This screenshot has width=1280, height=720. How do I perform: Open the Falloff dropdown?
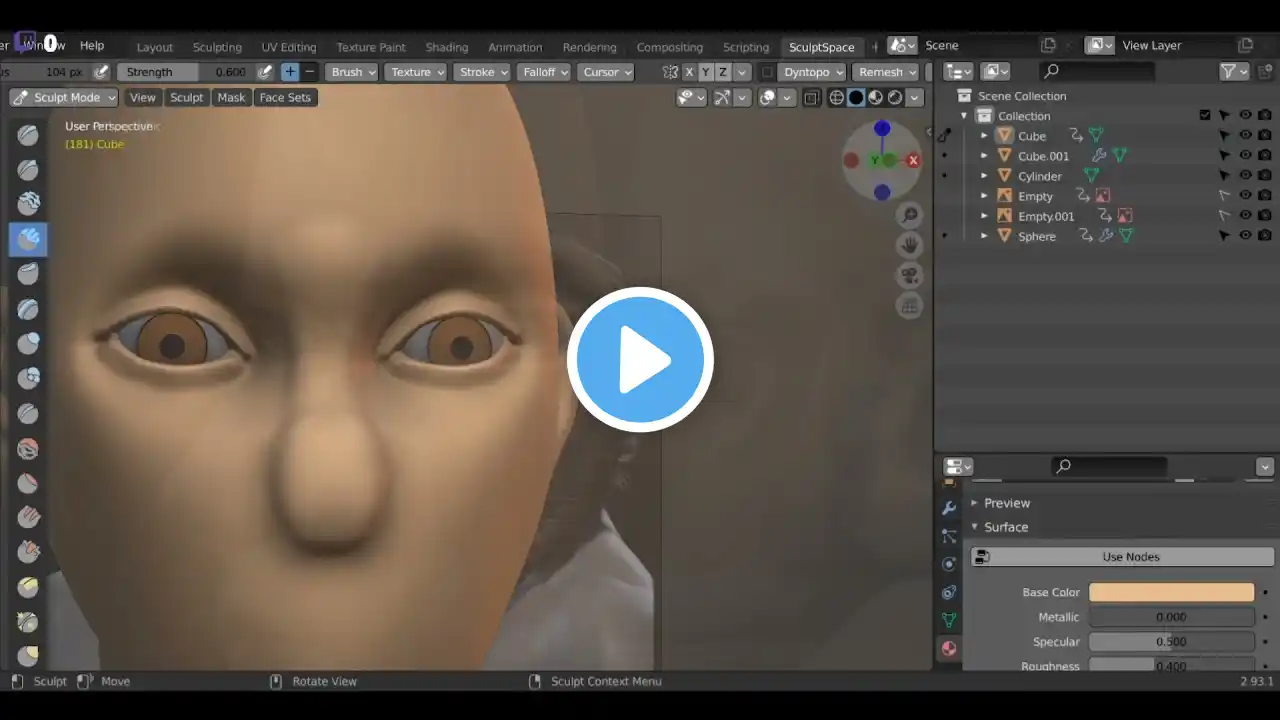point(544,72)
